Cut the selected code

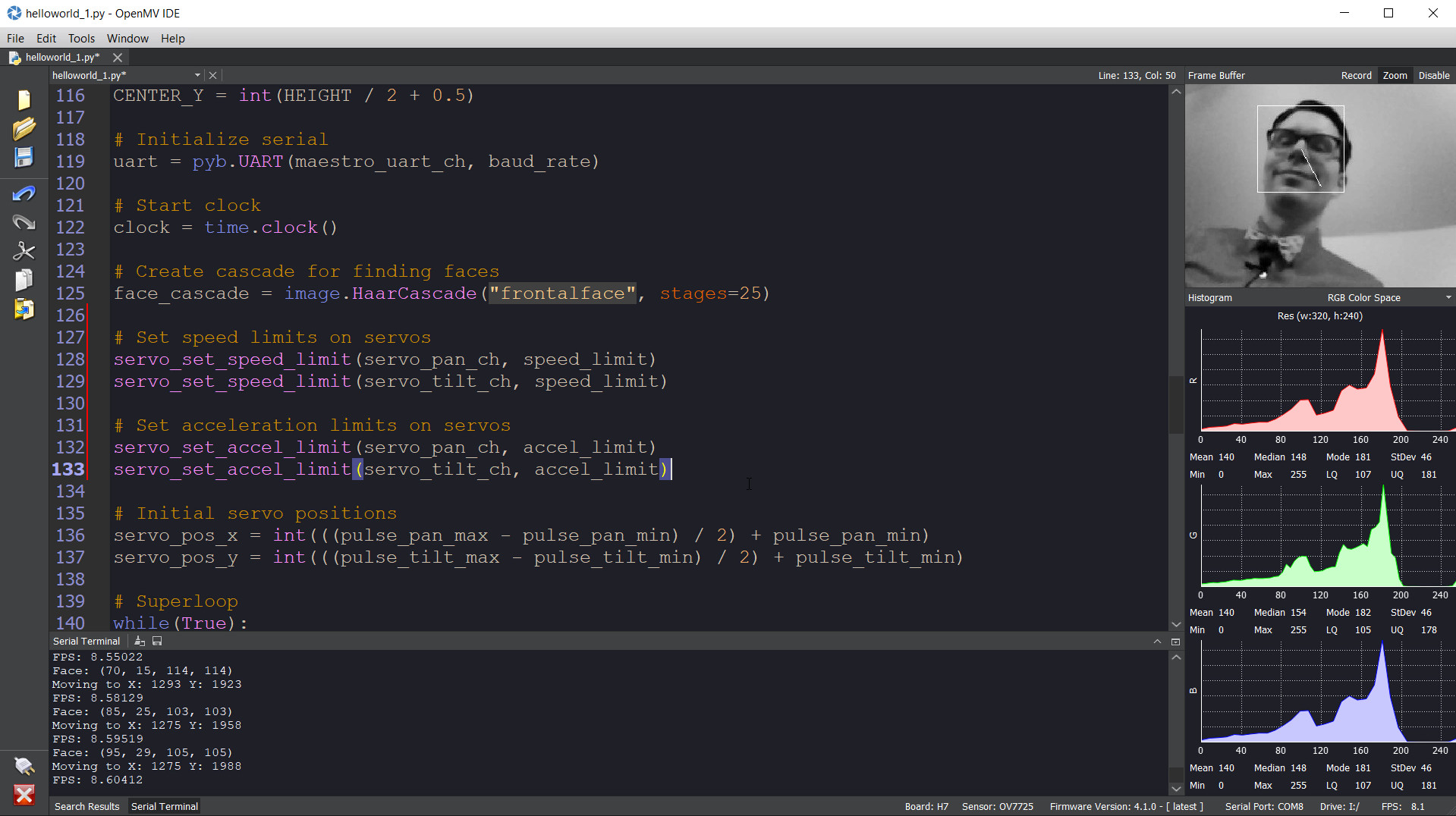click(x=24, y=250)
